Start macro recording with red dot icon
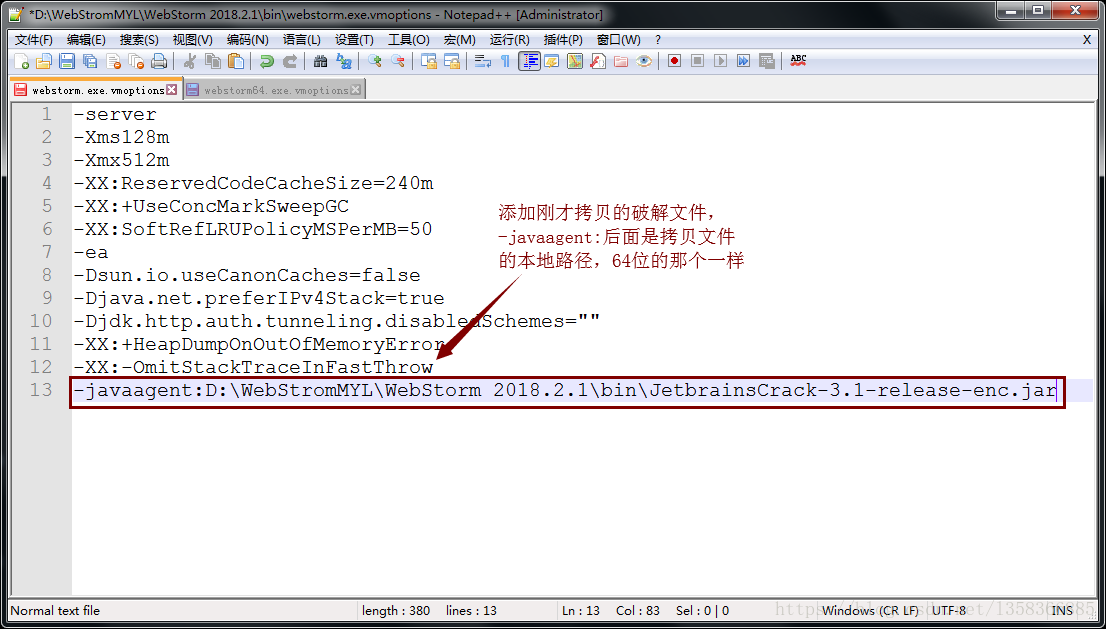Image resolution: width=1106 pixels, height=629 pixels. 674,61
